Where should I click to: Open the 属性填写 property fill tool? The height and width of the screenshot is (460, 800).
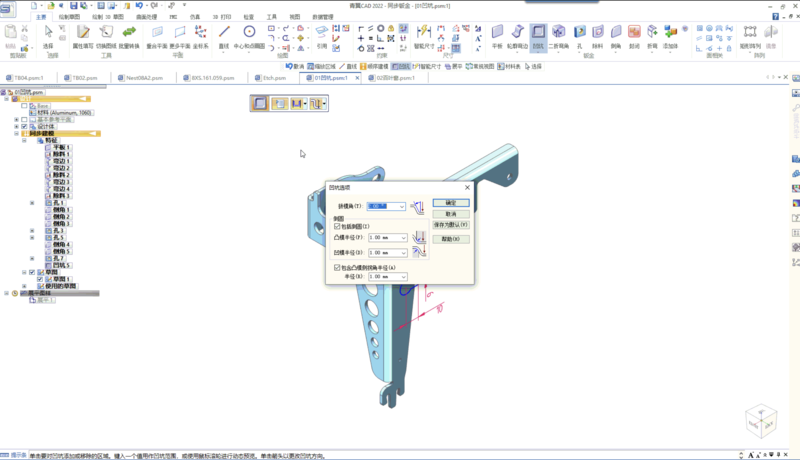84,36
